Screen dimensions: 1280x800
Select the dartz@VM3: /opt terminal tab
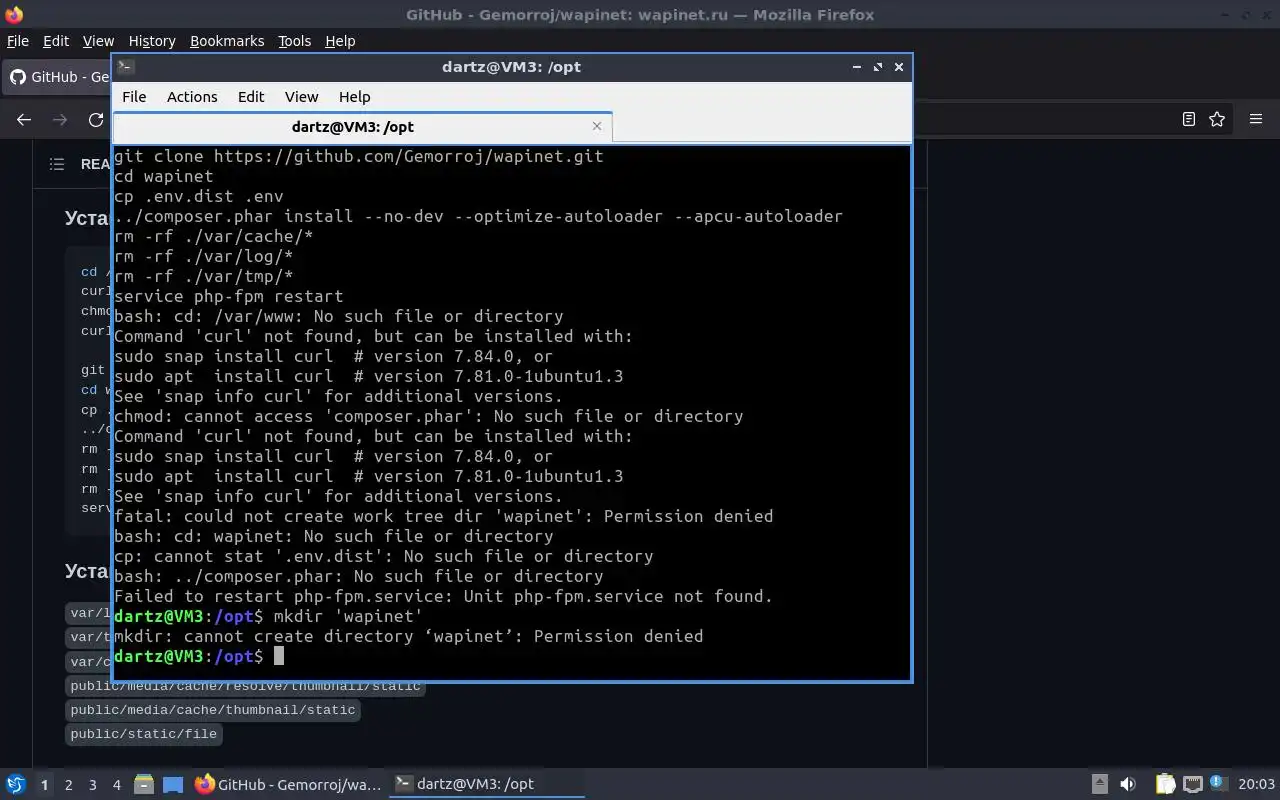(x=362, y=127)
